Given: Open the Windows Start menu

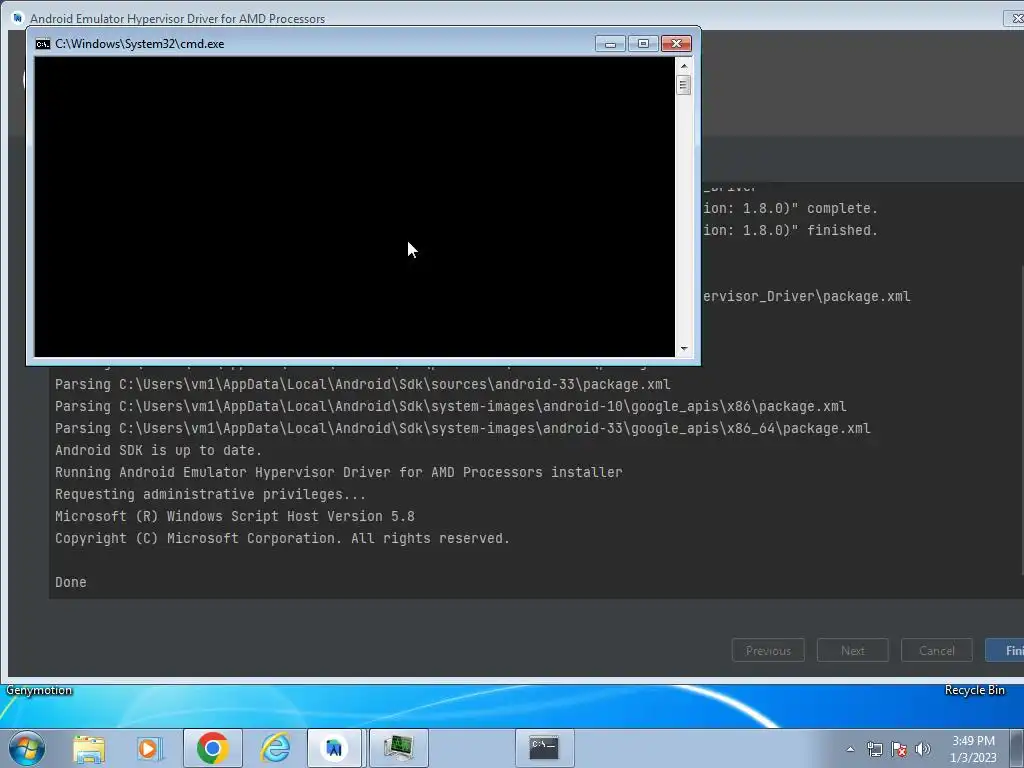Looking at the screenshot, I should coord(27,748).
